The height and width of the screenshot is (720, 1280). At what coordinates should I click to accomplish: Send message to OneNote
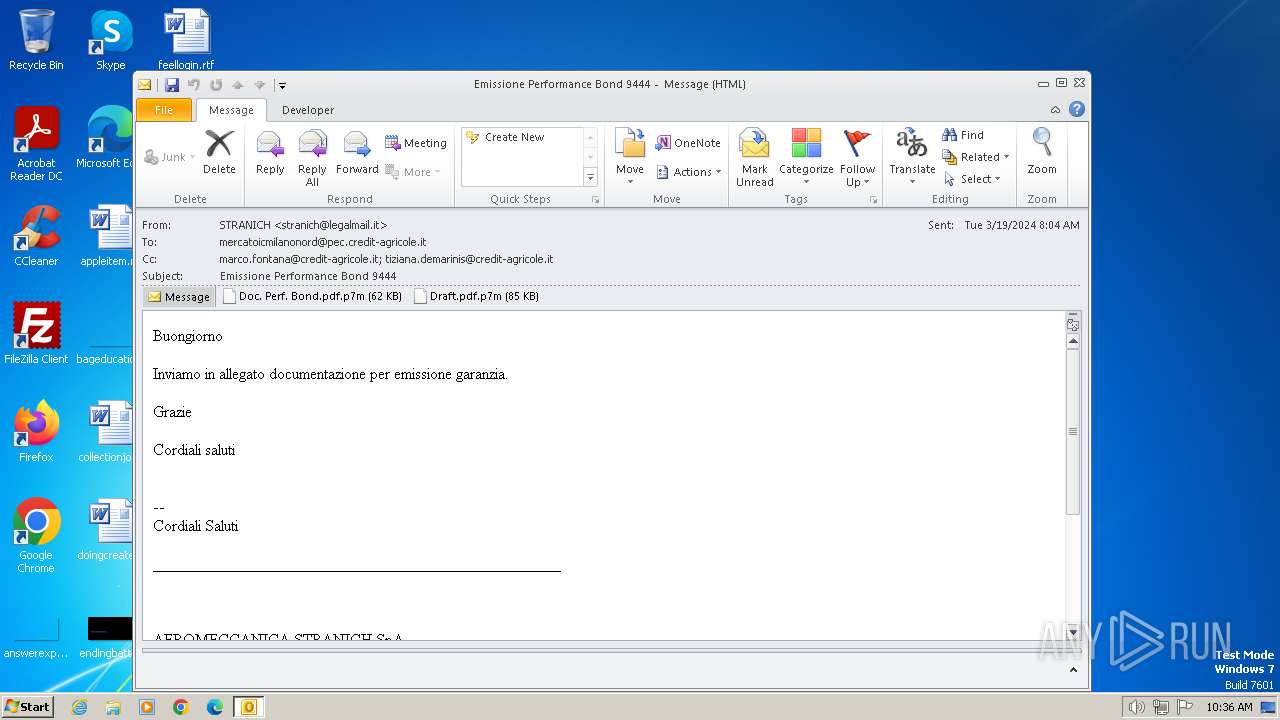point(688,143)
